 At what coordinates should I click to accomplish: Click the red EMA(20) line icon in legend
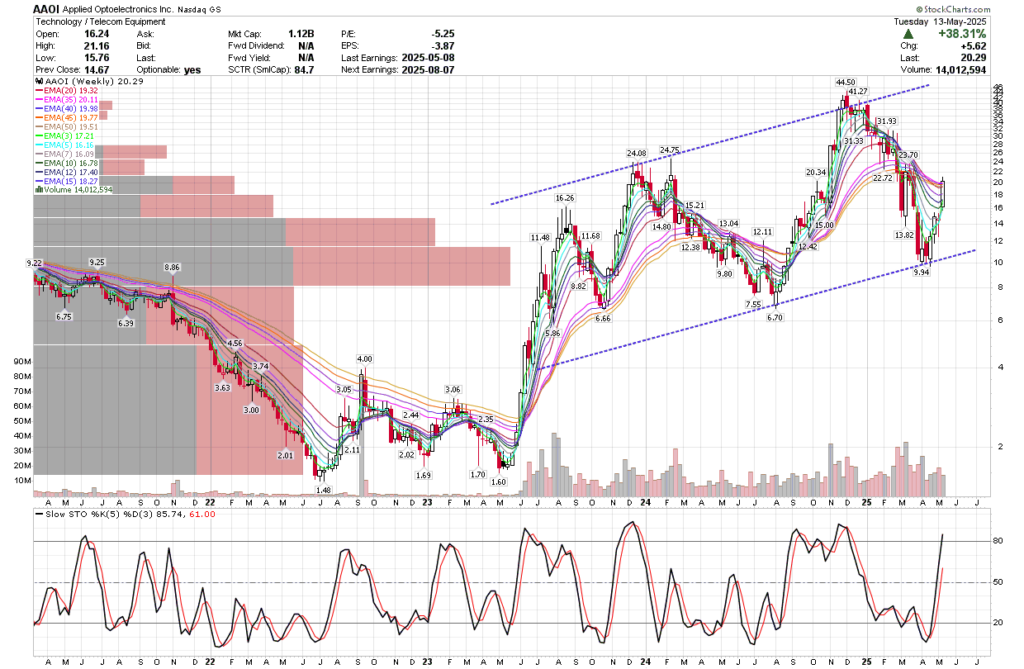pyautogui.click(x=39, y=91)
